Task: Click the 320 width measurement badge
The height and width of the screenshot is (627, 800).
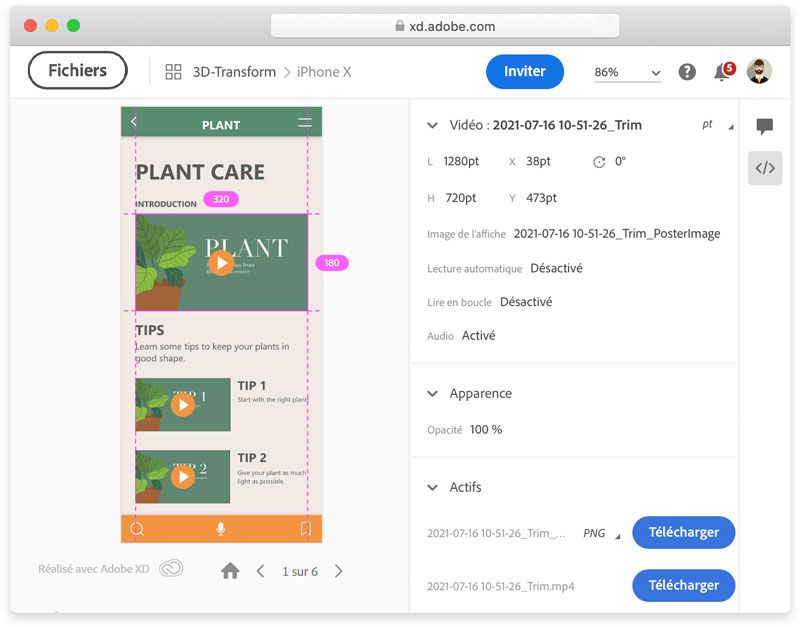Action: pos(221,199)
